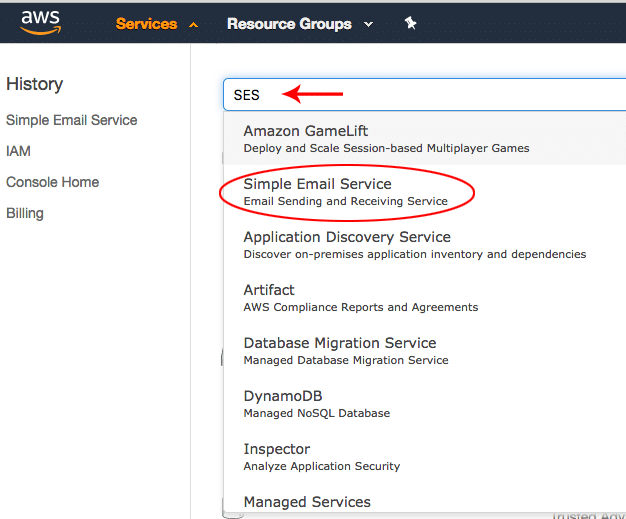Screen dimensions: 626x519
Task: Click the chevron next to Resource Groups
Action: (368, 24)
